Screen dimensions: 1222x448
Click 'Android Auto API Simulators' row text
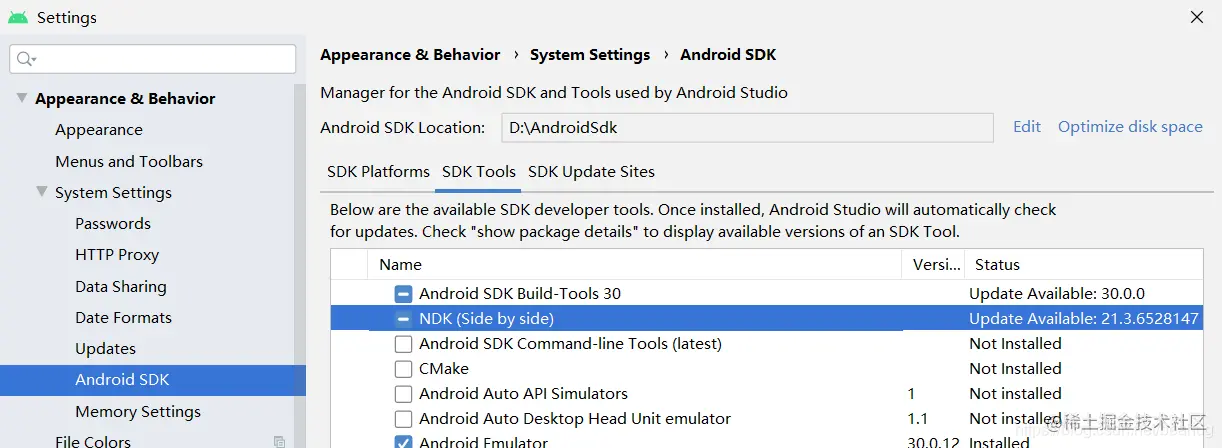[x=523, y=394]
